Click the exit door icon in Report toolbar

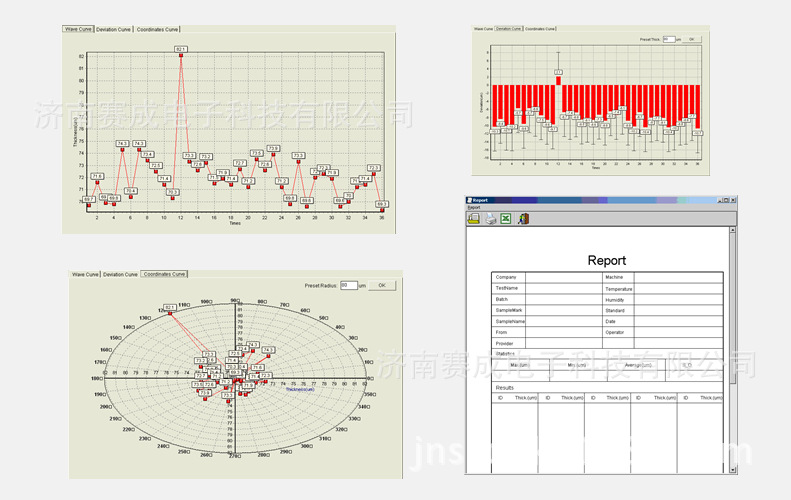click(x=523, y=218)
